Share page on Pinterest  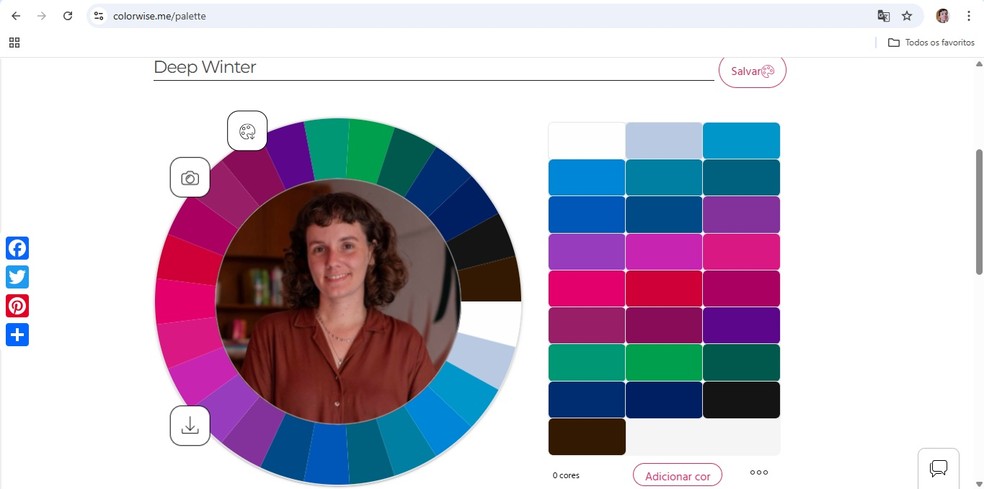coord(17,306)
